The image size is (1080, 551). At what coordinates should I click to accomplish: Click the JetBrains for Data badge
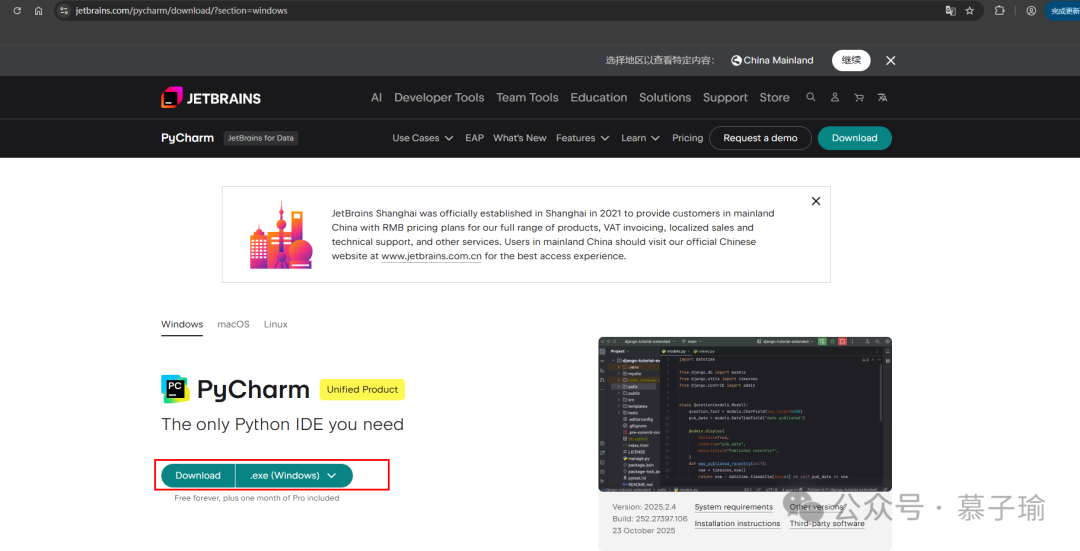click(260, 138)
